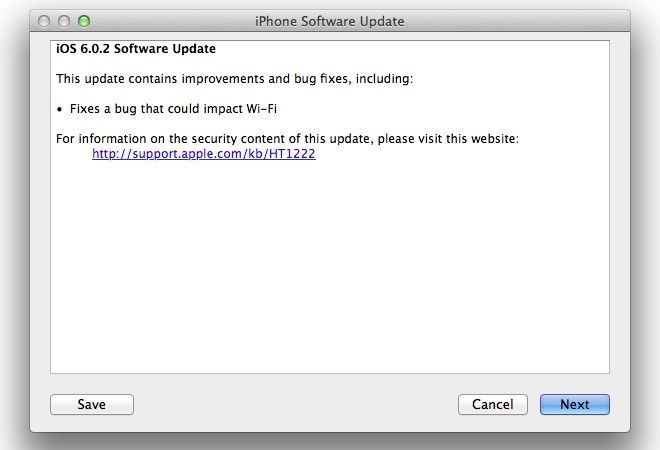Image resolution: width=660 pixels, height=450 pixels.
Task: Close the iPhone Software Update window
Action: coord(46,21)
